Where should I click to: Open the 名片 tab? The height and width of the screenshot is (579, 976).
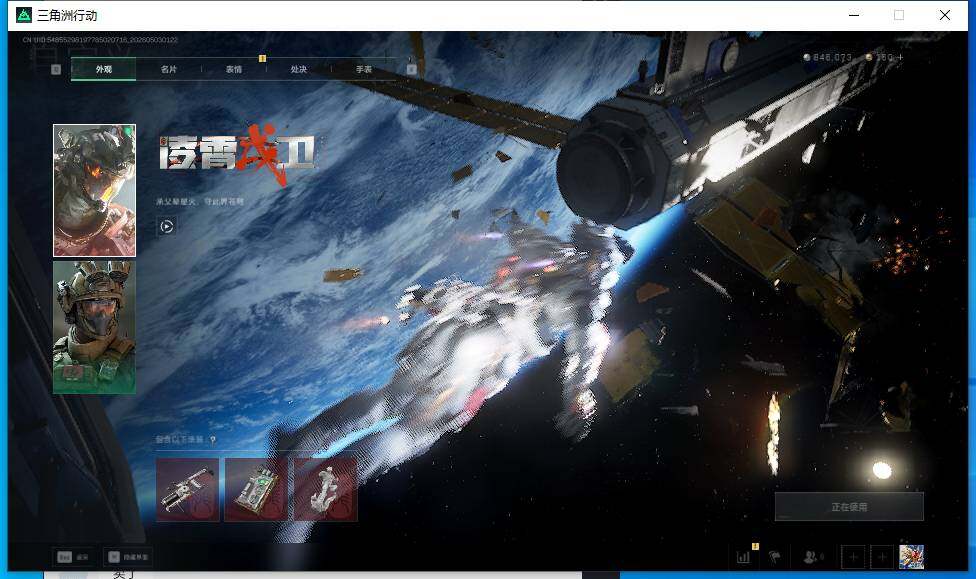coord(168,69)
